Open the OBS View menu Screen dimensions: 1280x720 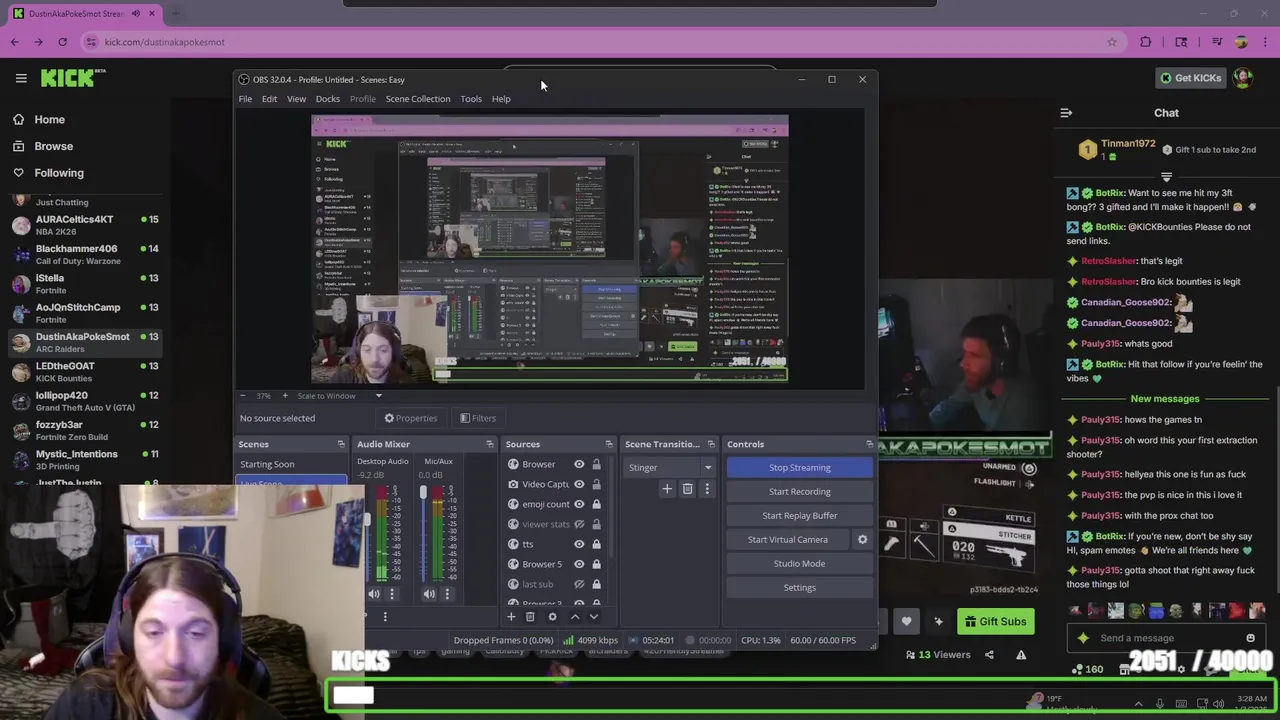(x=296, y=99)
